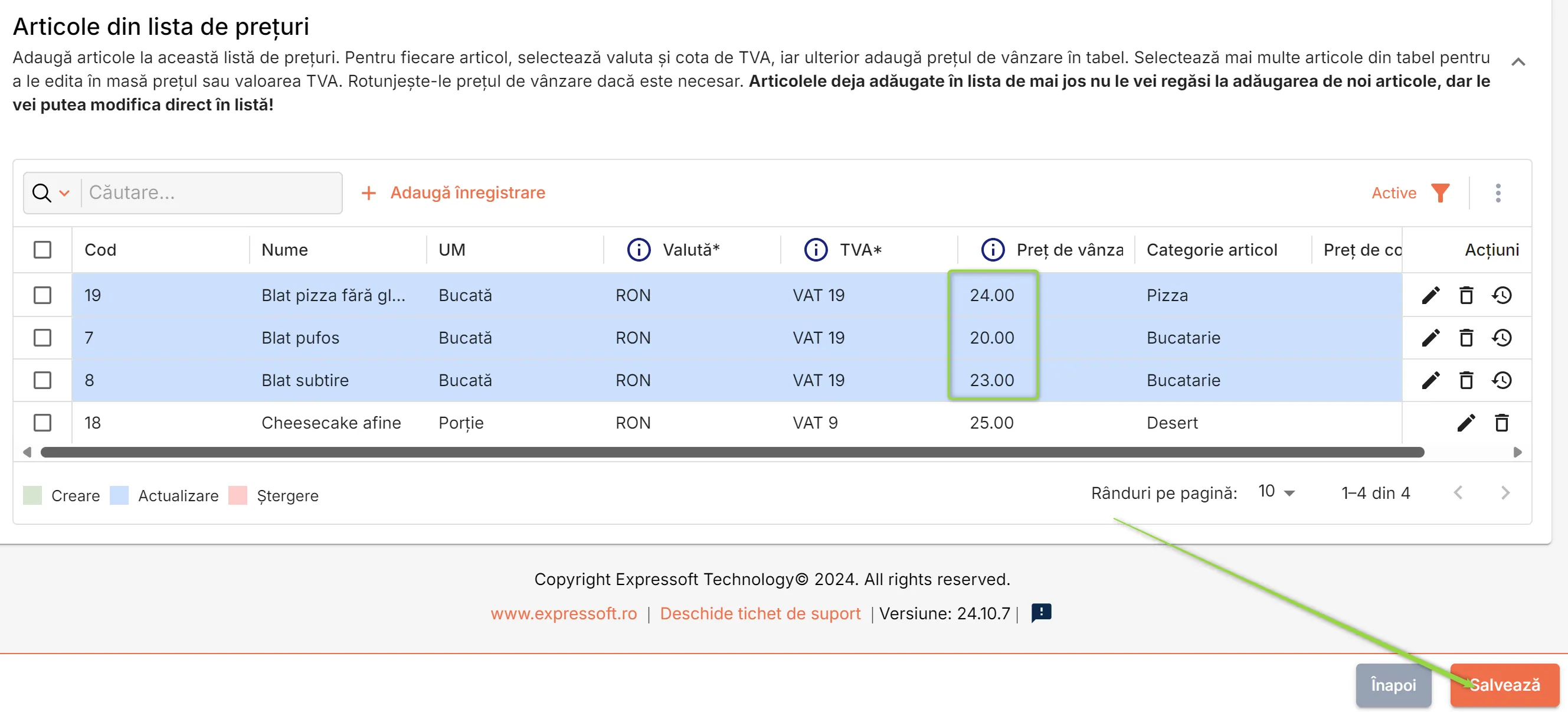1568x712 pixels.
Task: Go to the next page of results
Action: click(1505, 493)
